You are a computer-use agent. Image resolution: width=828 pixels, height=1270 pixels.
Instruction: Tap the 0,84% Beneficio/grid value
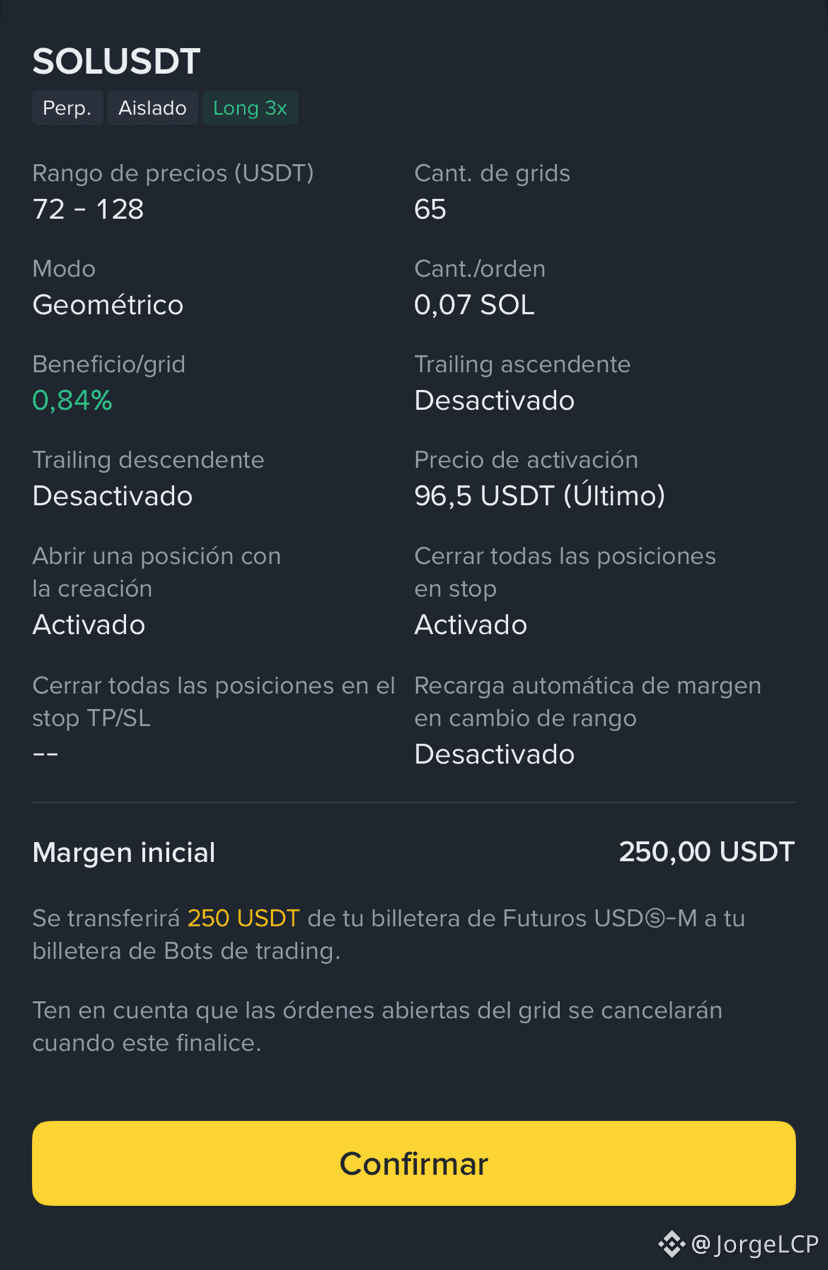tap(72, 401)
